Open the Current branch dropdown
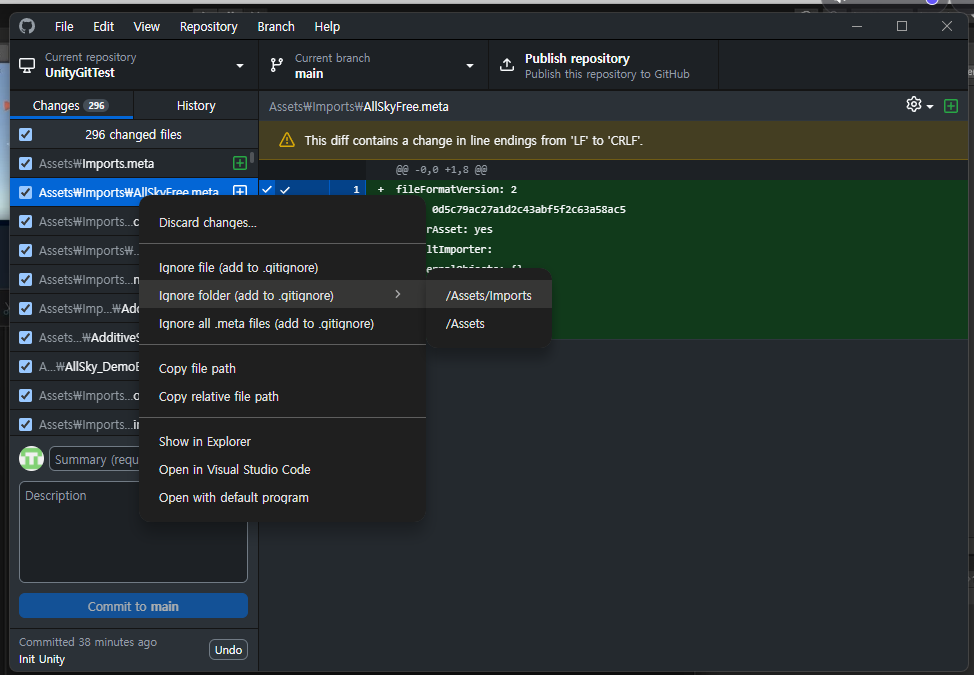 [x=373, y=65]
